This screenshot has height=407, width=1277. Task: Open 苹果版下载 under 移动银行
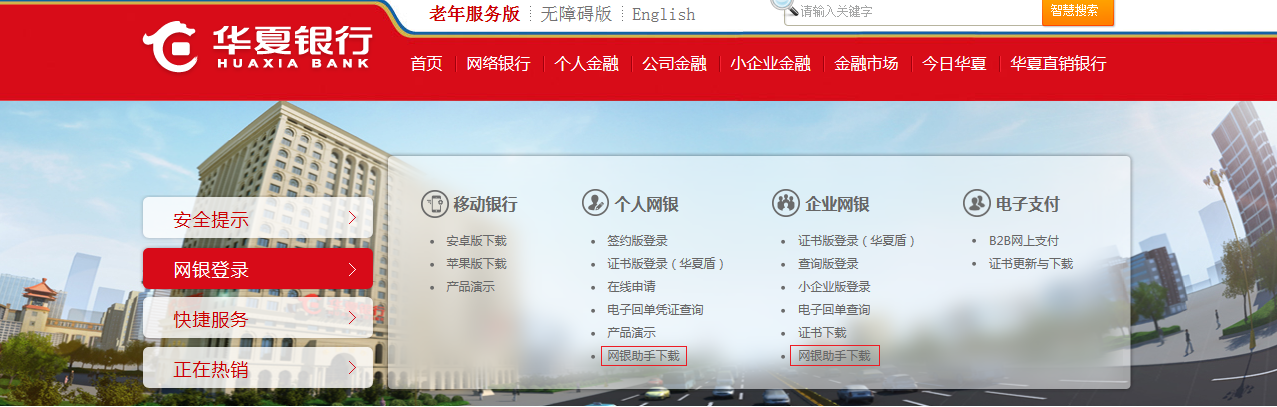pyautogui.click(x=476, y=264)
